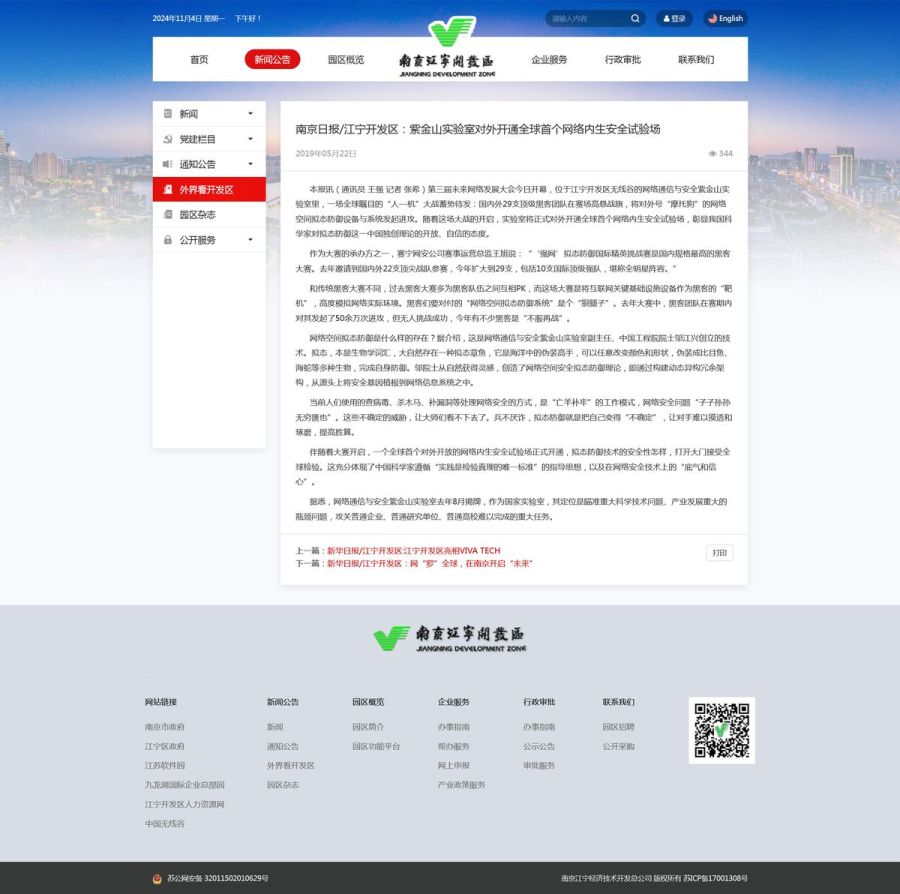Click the lock icon beside 公开服务
The height and width of the screenshot is (894, 900).
tap(168, 240)
